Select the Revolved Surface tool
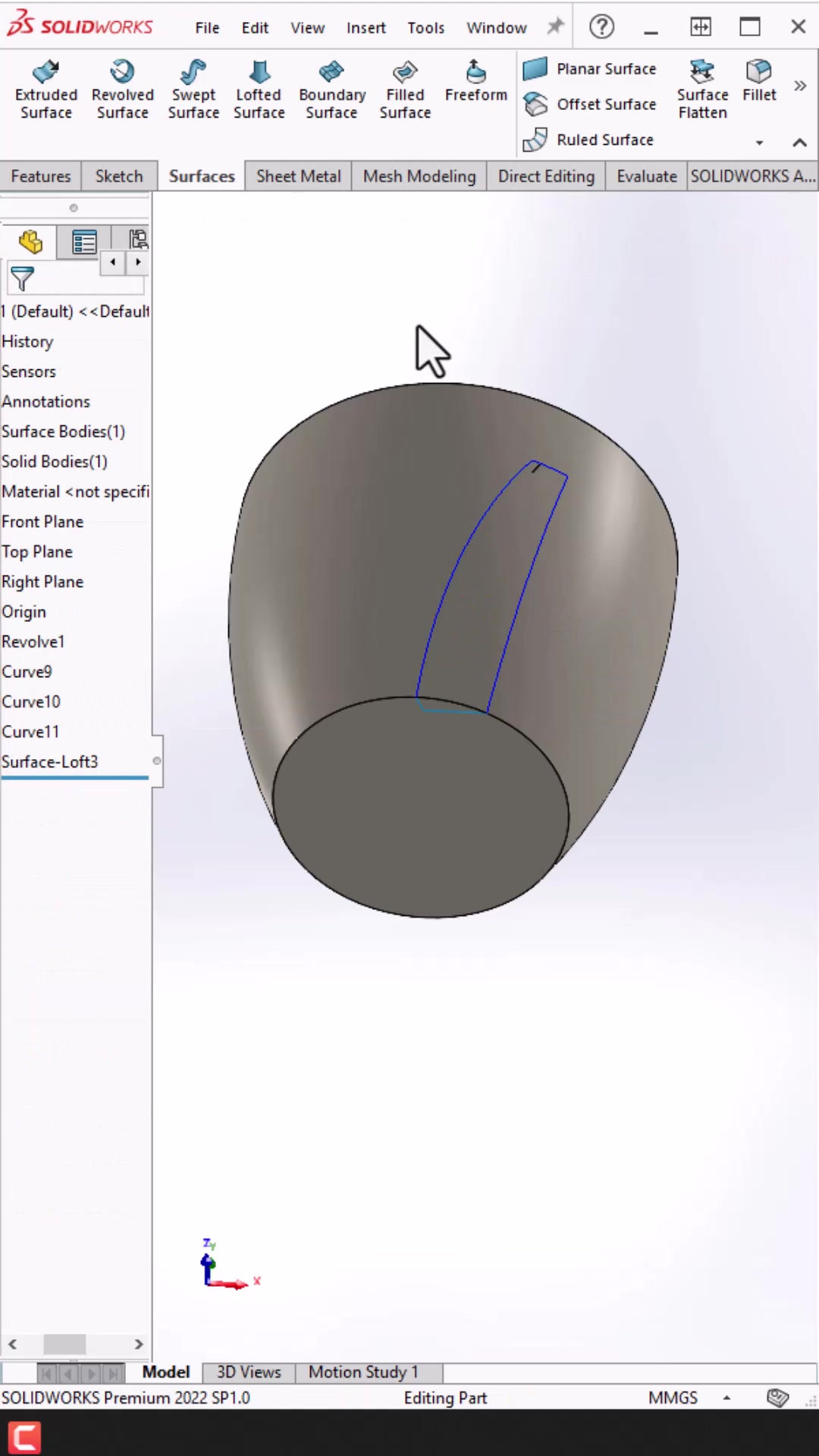819x1456 pixels. point(123,90)
